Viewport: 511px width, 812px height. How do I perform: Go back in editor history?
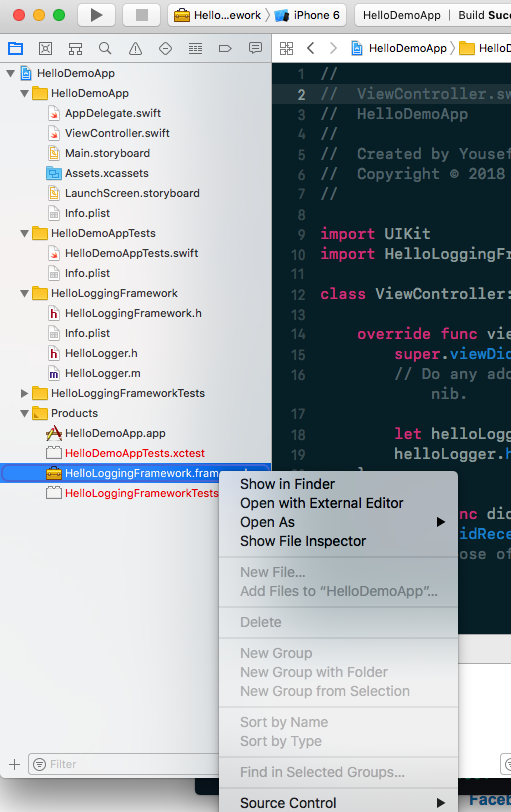click(x=311, y=49)
